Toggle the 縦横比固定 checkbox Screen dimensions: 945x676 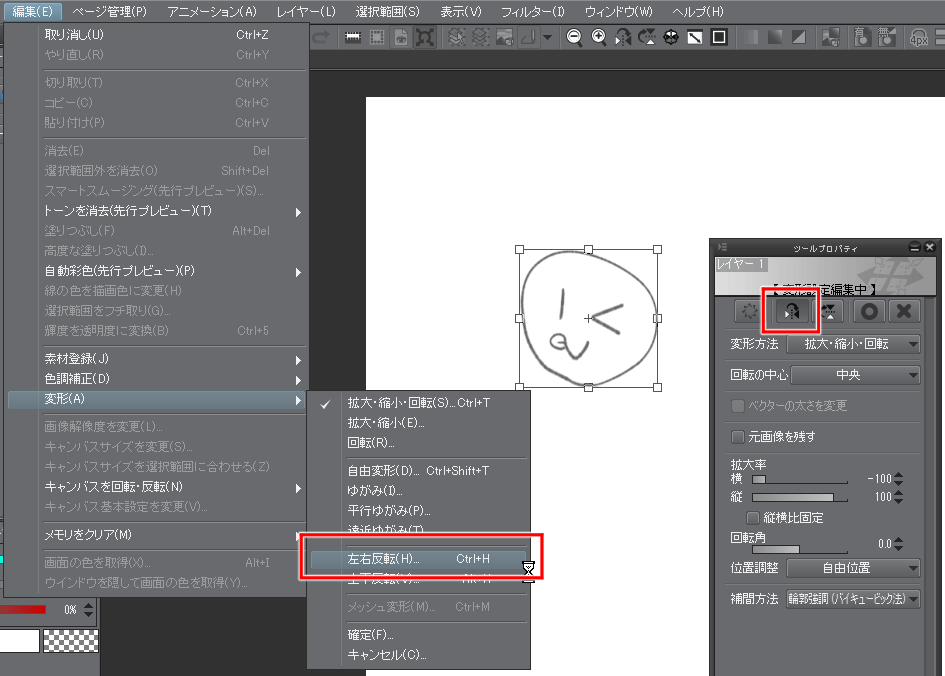pyautogui.click(x=754, y=518)
